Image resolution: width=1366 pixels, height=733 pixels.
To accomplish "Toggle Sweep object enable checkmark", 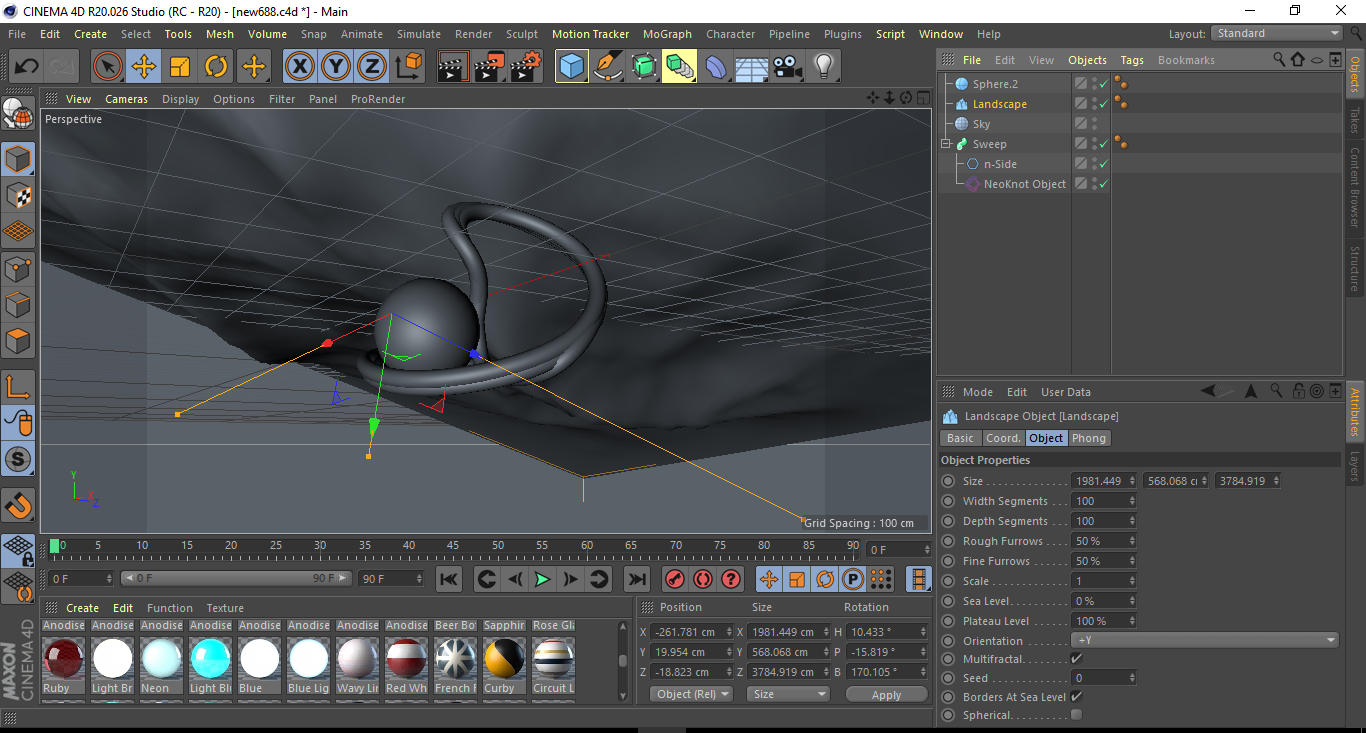I will 1104,144.
